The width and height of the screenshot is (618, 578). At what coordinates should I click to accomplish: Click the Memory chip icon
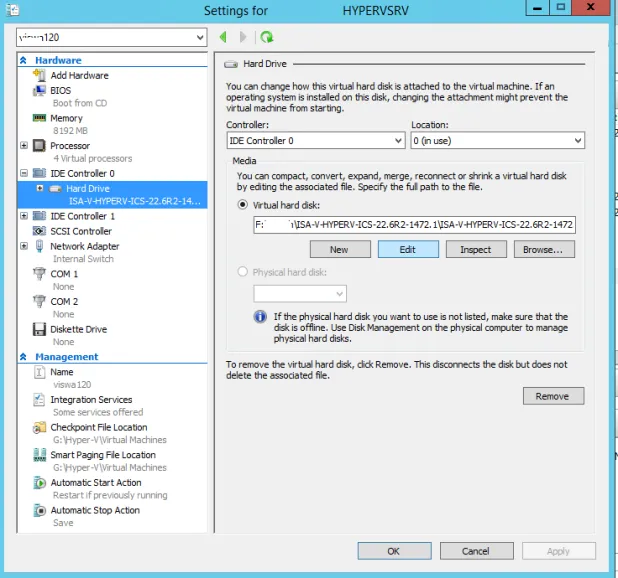point(39,118)
